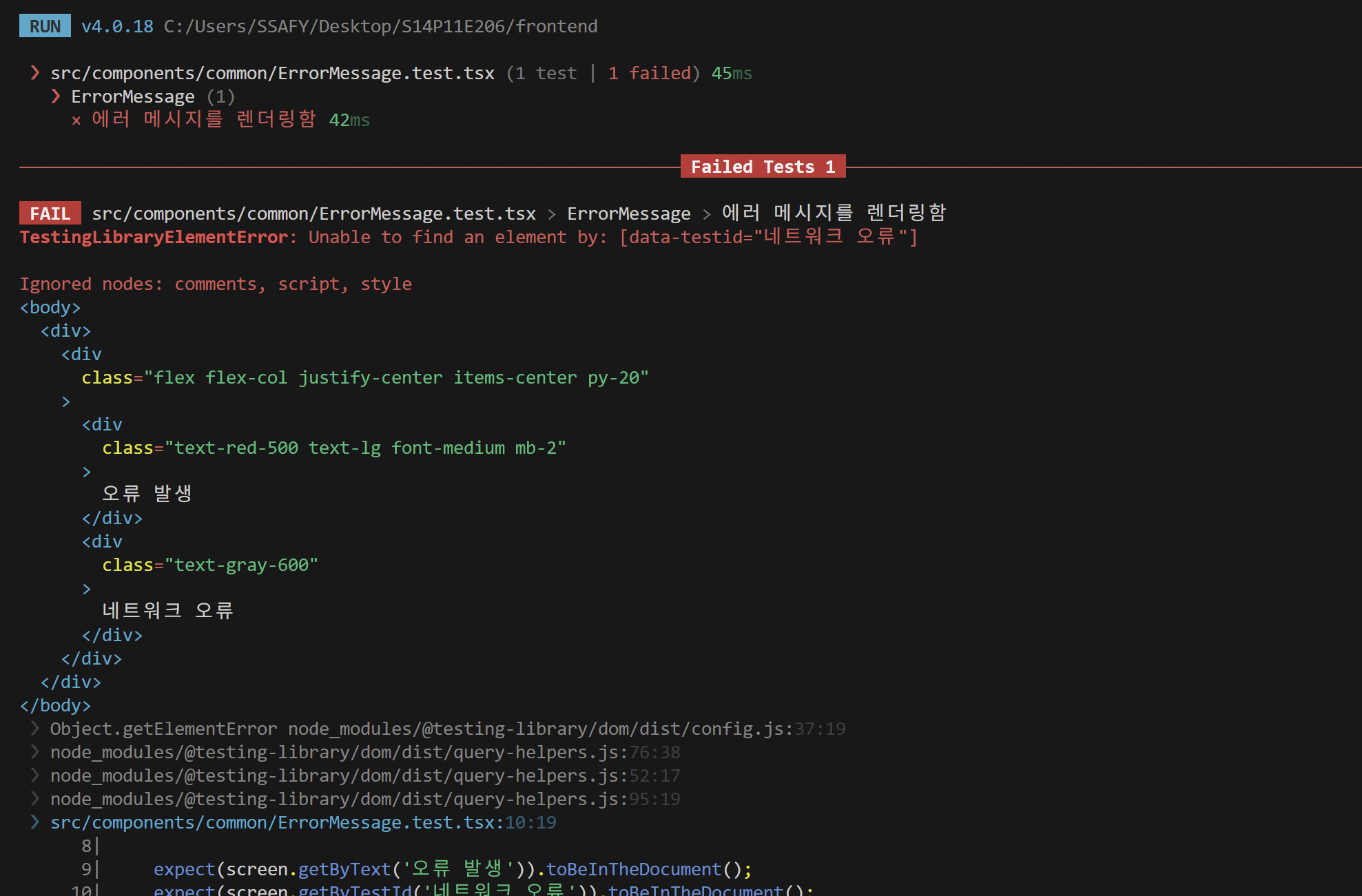
Task: Click the red FAIL badge
Action: 50,213
